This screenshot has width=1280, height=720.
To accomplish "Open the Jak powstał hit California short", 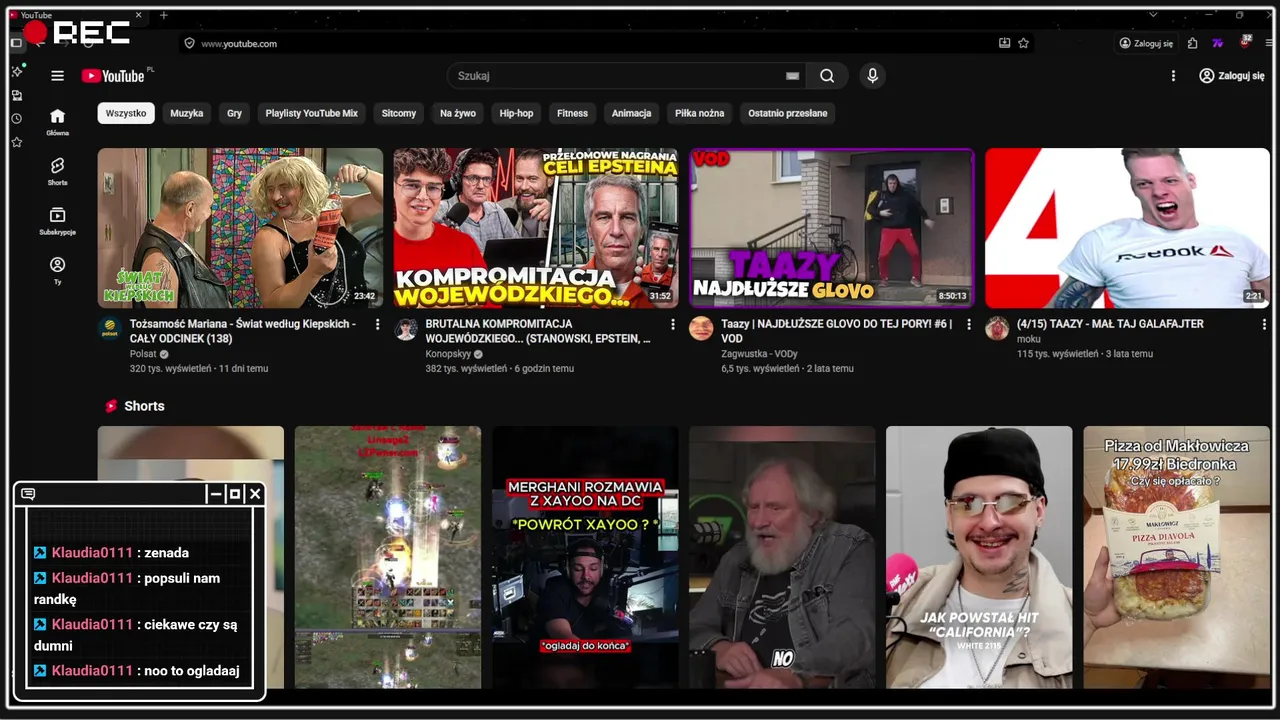I will pyautogui.click(x=979, y=557).
